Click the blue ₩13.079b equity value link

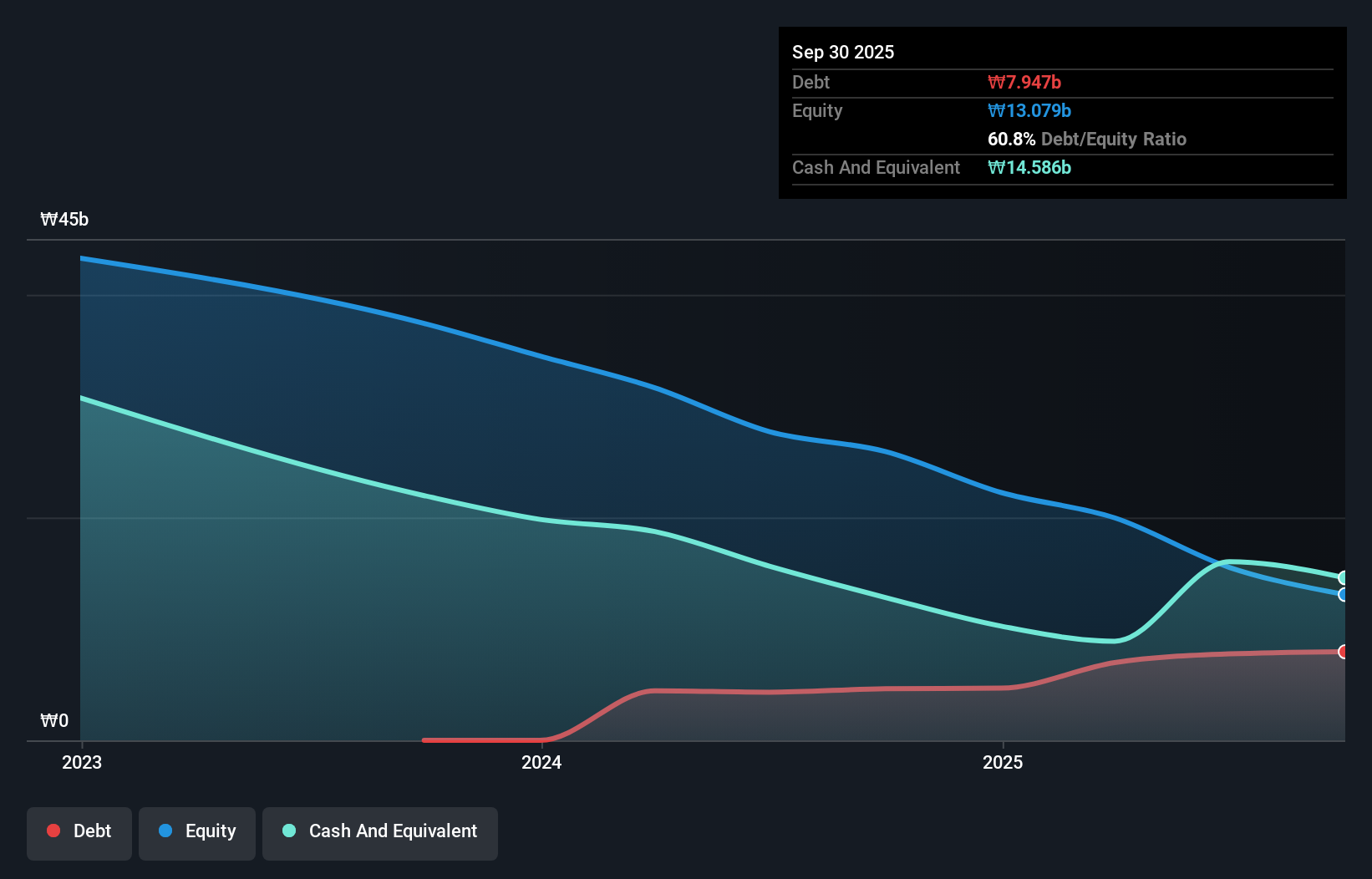1029,110
